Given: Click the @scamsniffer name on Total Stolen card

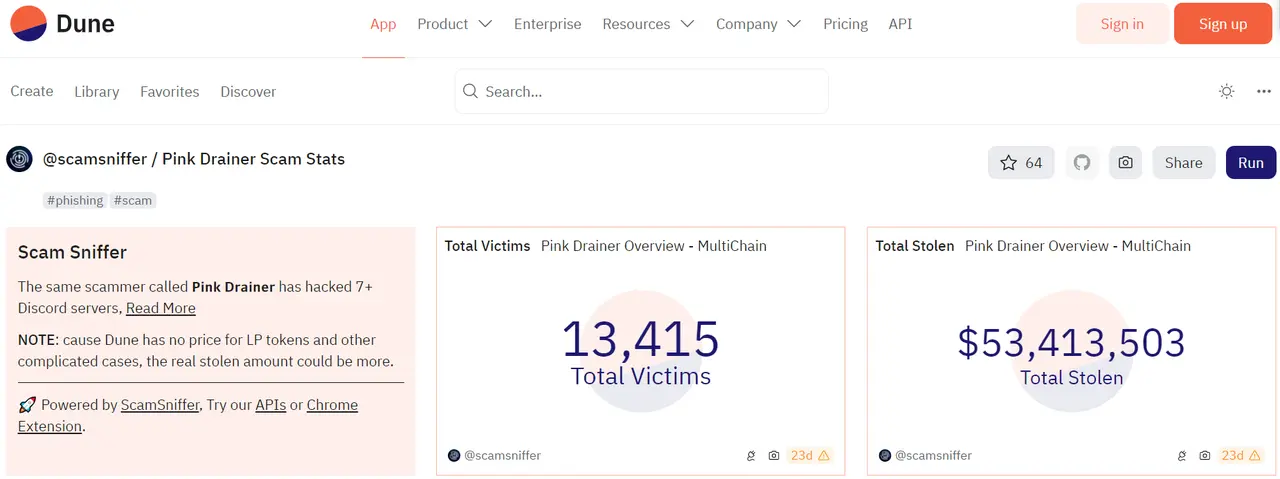Looking at the screenshot, I should [934, 455].
